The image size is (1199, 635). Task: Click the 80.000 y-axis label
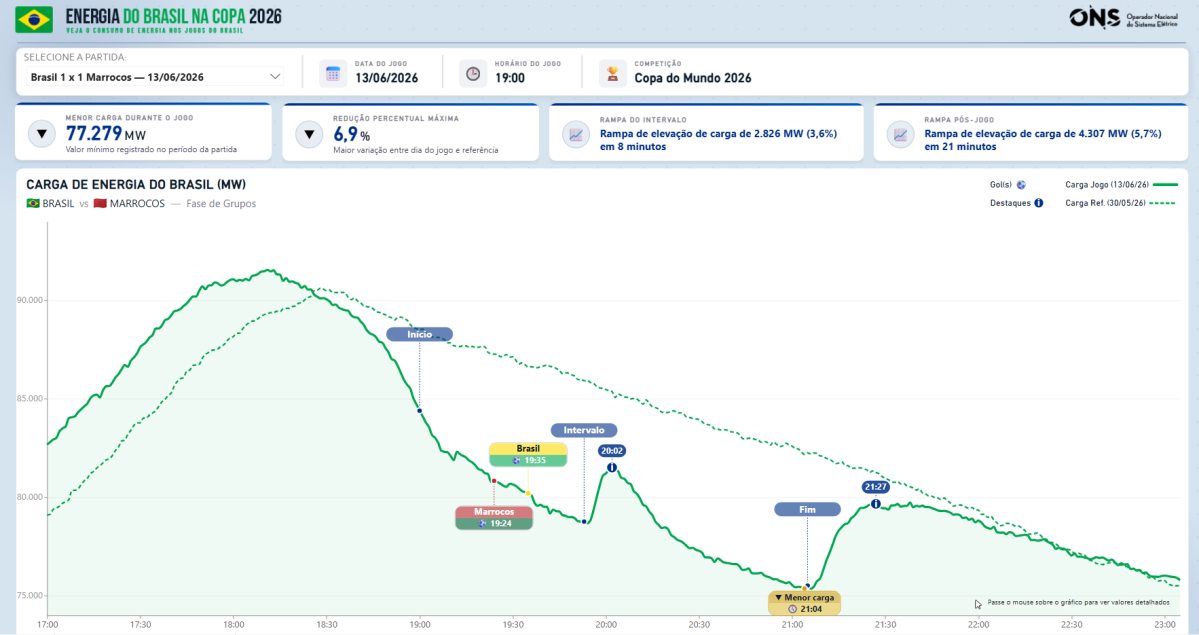click(30, 497)
